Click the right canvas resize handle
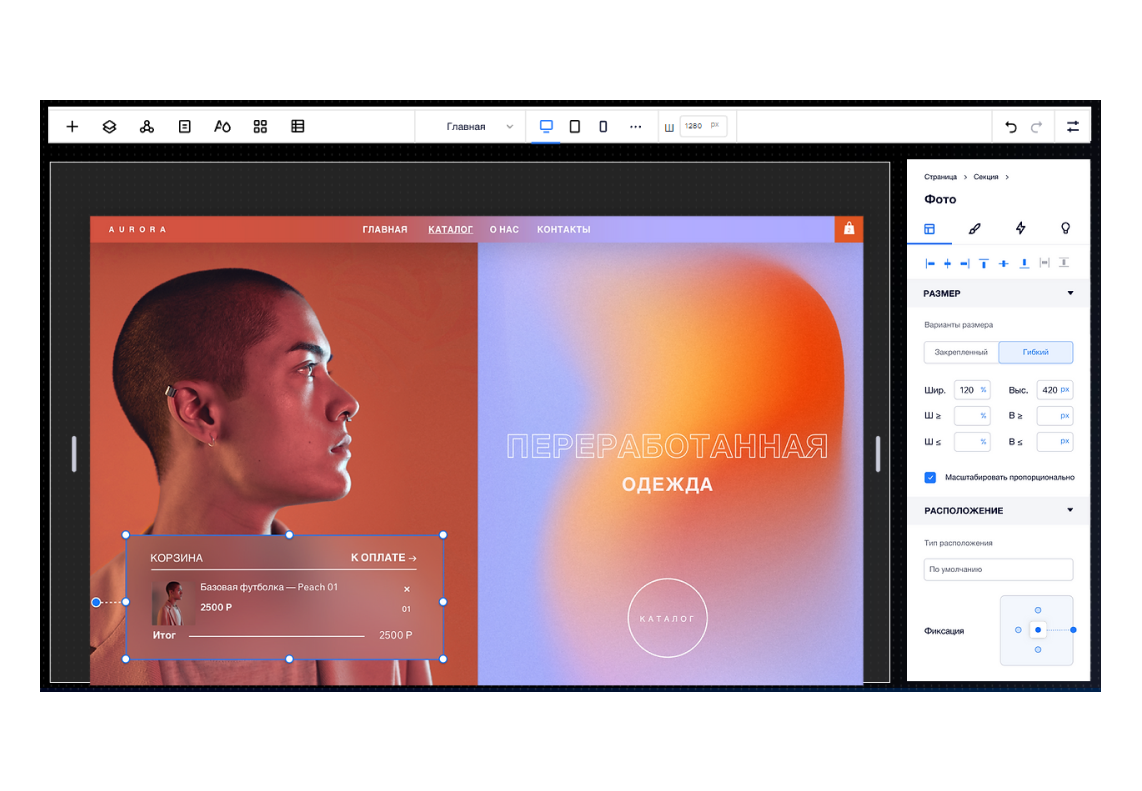Screen dimensions: 1142x791 pyautogui.click(x=878, y=454)
